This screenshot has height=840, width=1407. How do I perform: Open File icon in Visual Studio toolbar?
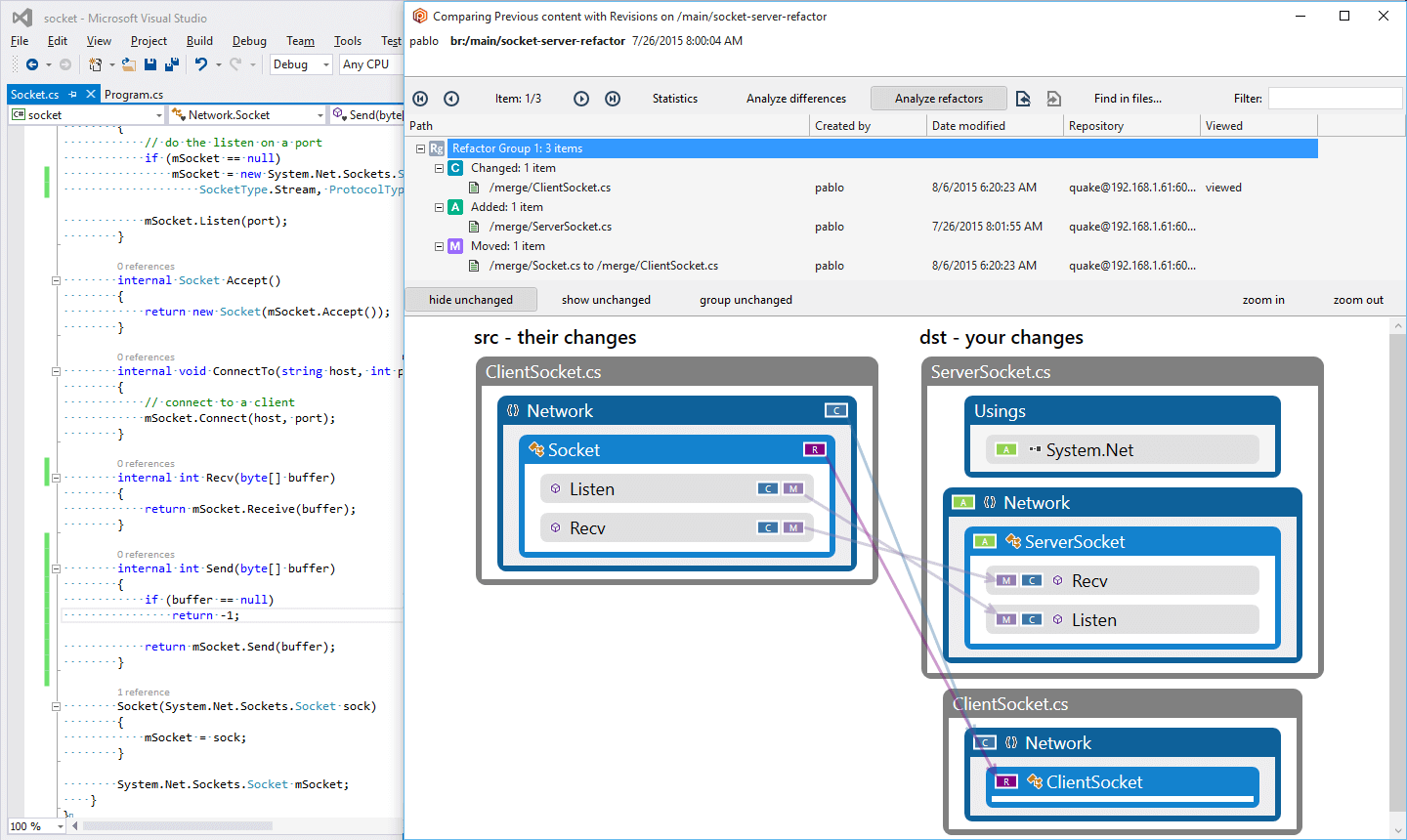click(129, 64)
